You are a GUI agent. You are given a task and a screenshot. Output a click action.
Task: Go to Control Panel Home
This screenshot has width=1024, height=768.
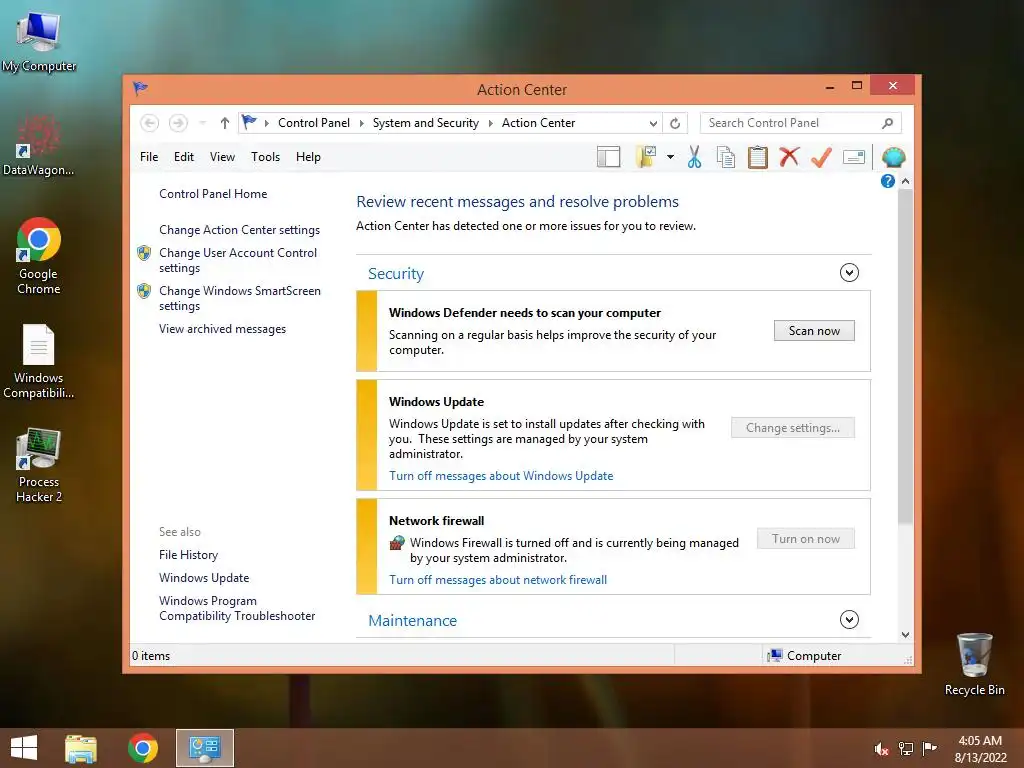(213, 194)
